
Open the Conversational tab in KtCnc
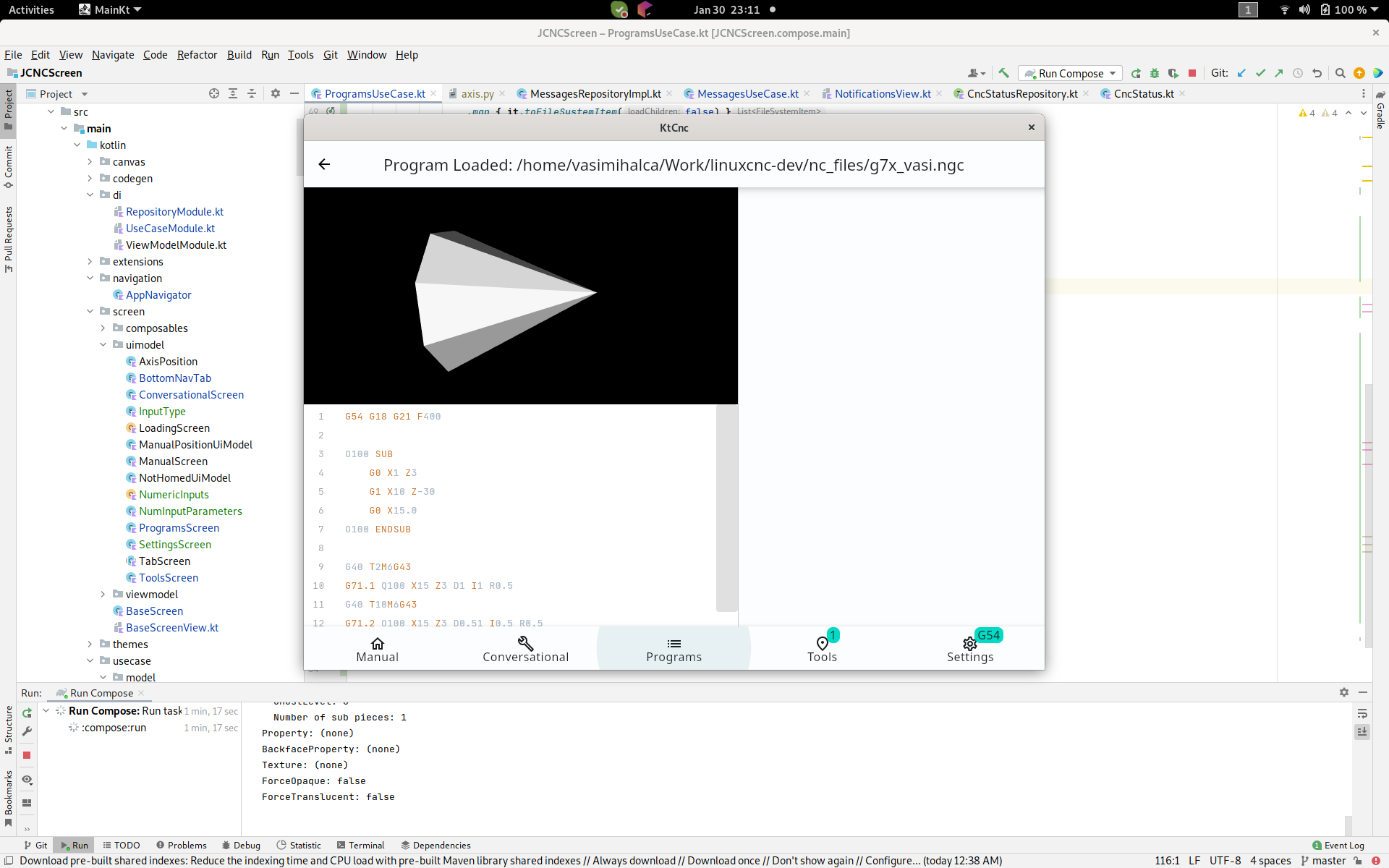(x=525, y=650)
